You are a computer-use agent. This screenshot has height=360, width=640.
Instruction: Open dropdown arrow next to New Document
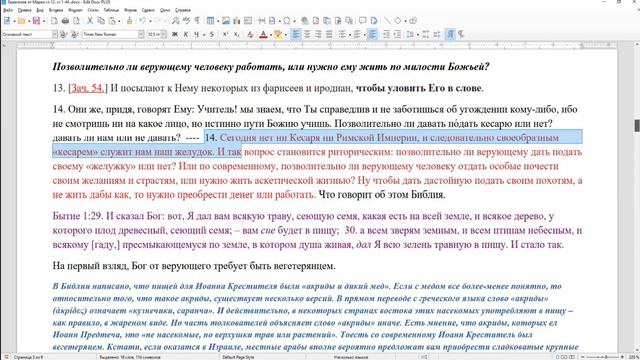(14, 21)
